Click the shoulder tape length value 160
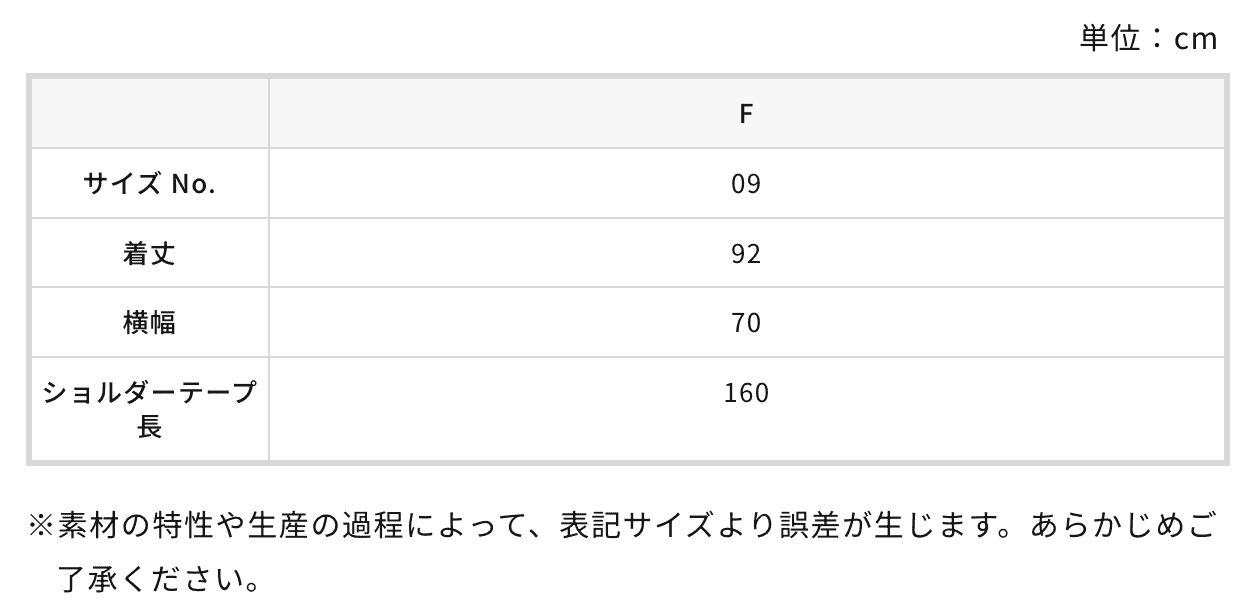Image resolution: width=1248 pixels, height=614 pixels. pos(746,393)
